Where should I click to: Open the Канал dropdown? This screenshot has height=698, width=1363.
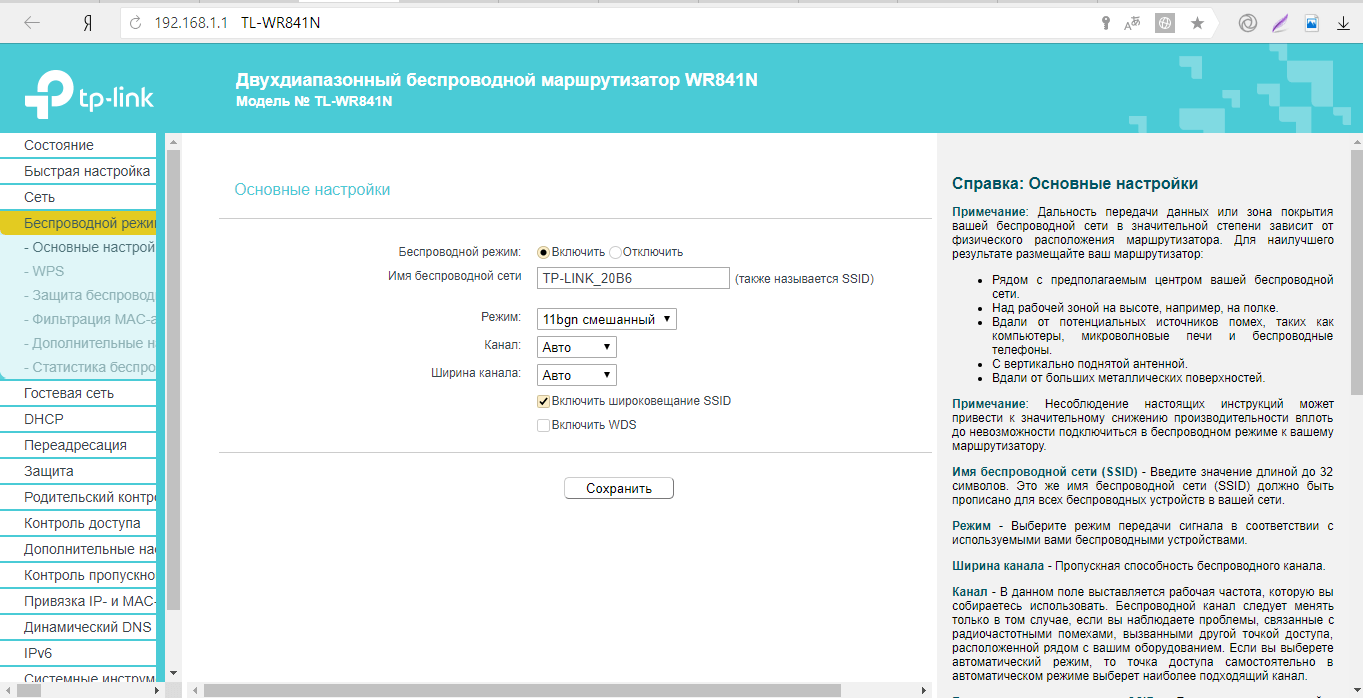pos(577,347)
